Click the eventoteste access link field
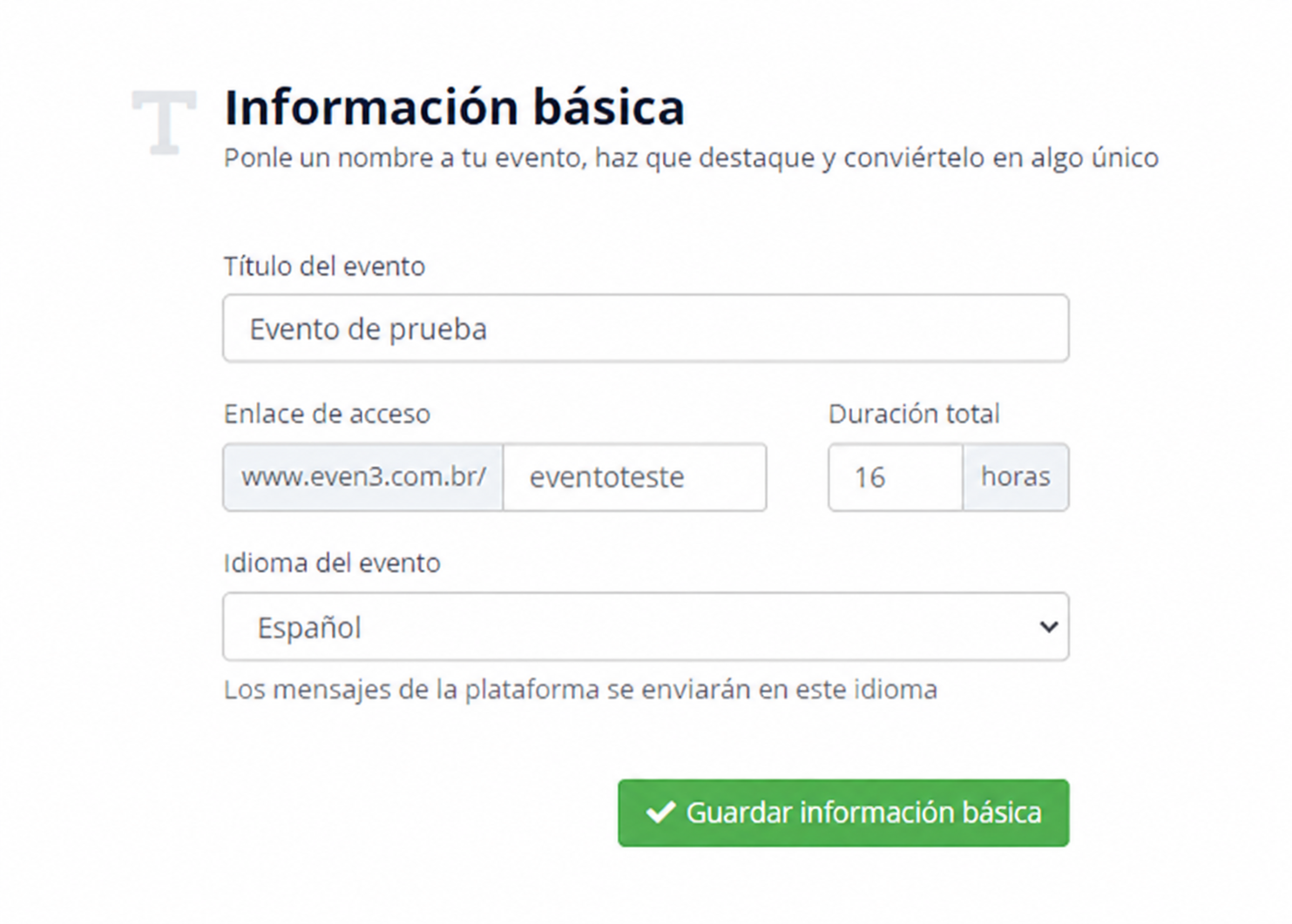The width and height of the screenshot is (1292, 924). point(634,477)
